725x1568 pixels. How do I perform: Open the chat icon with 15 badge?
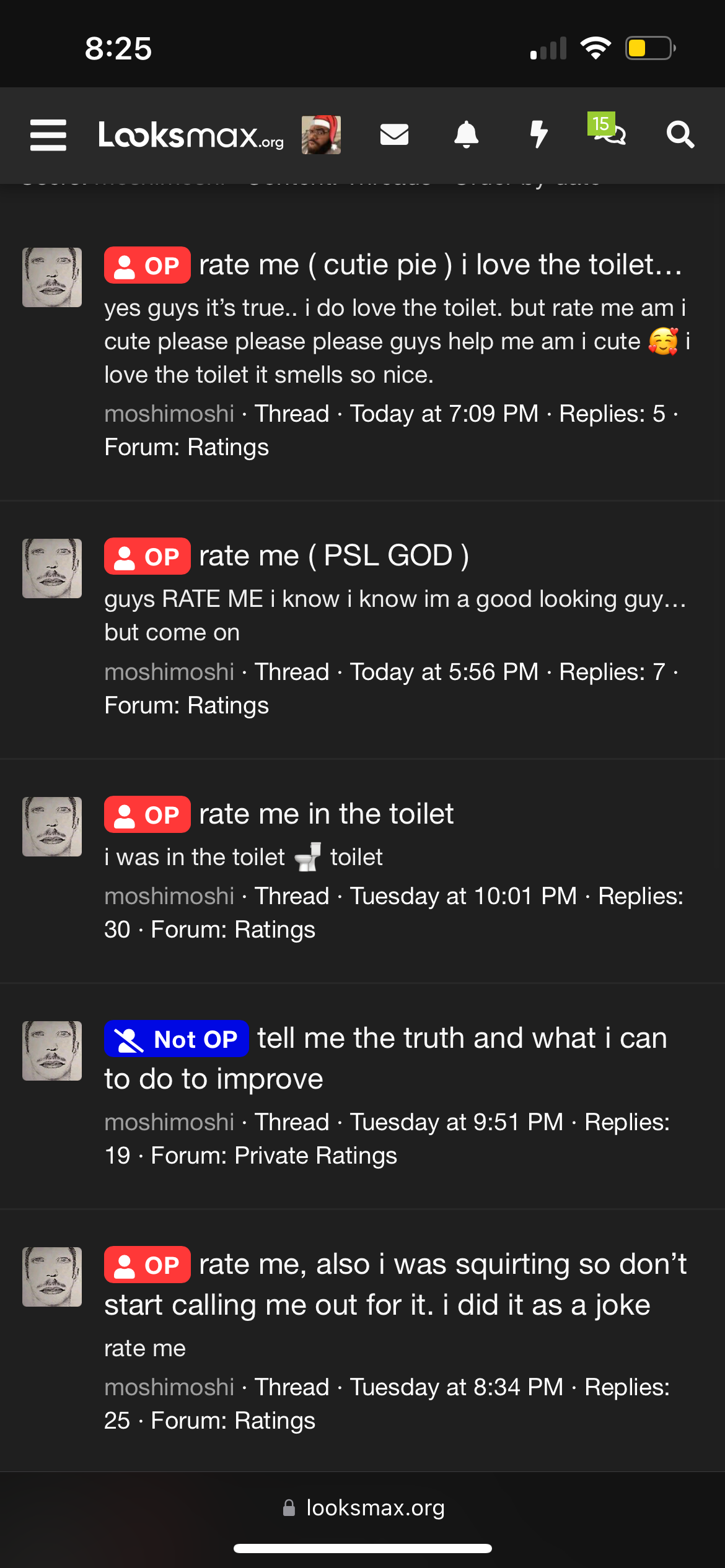[607, 130]
